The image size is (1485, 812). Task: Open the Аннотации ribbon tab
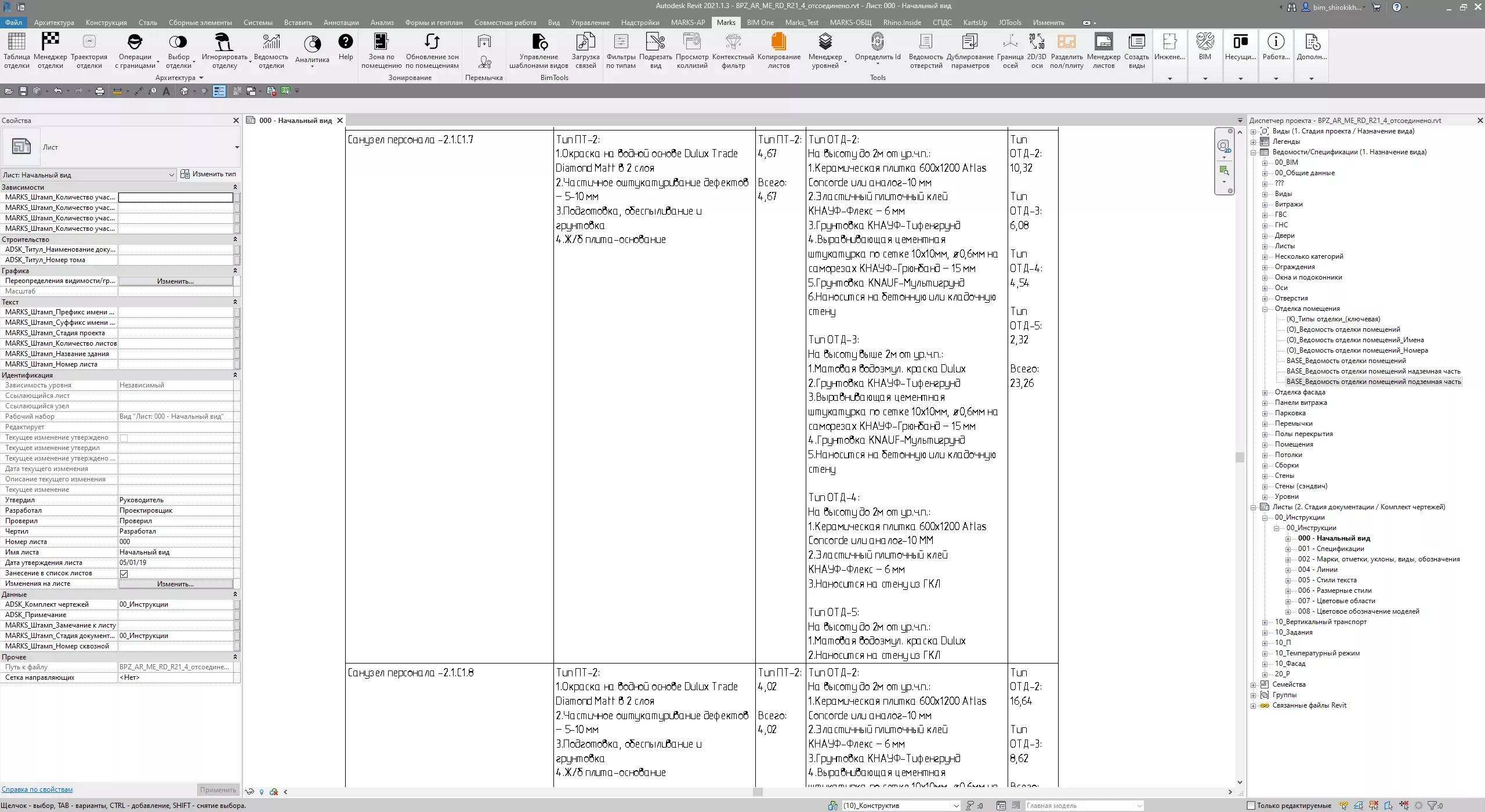[x=341, y=23]
